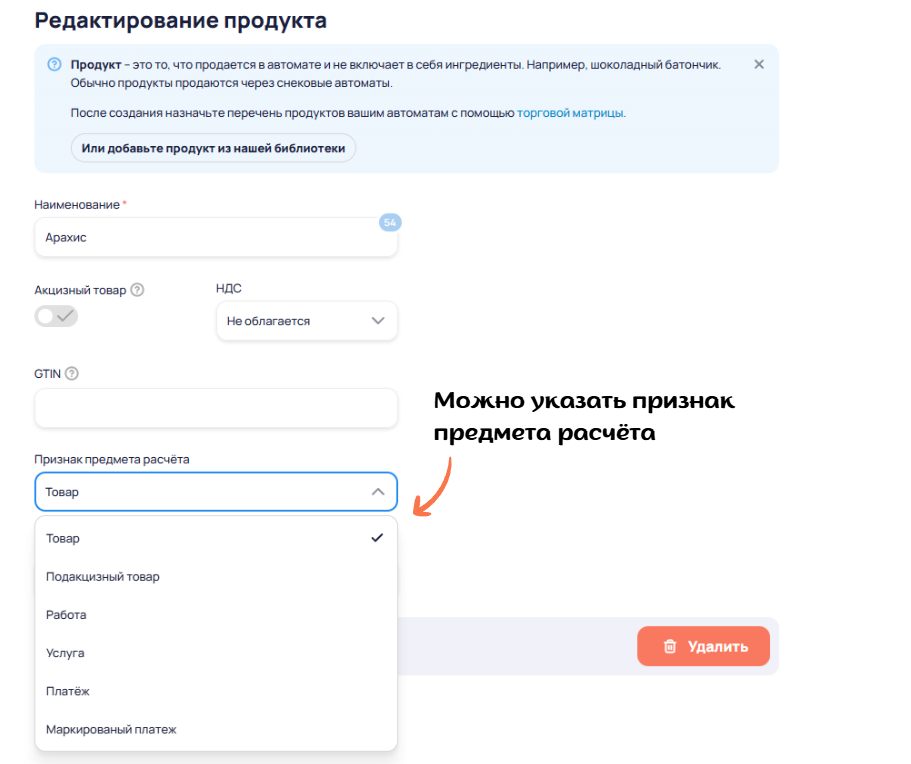The height and width of the screenshot is (764, 911).
Task: Click the info icon in the blue banner
Action: 54,65
